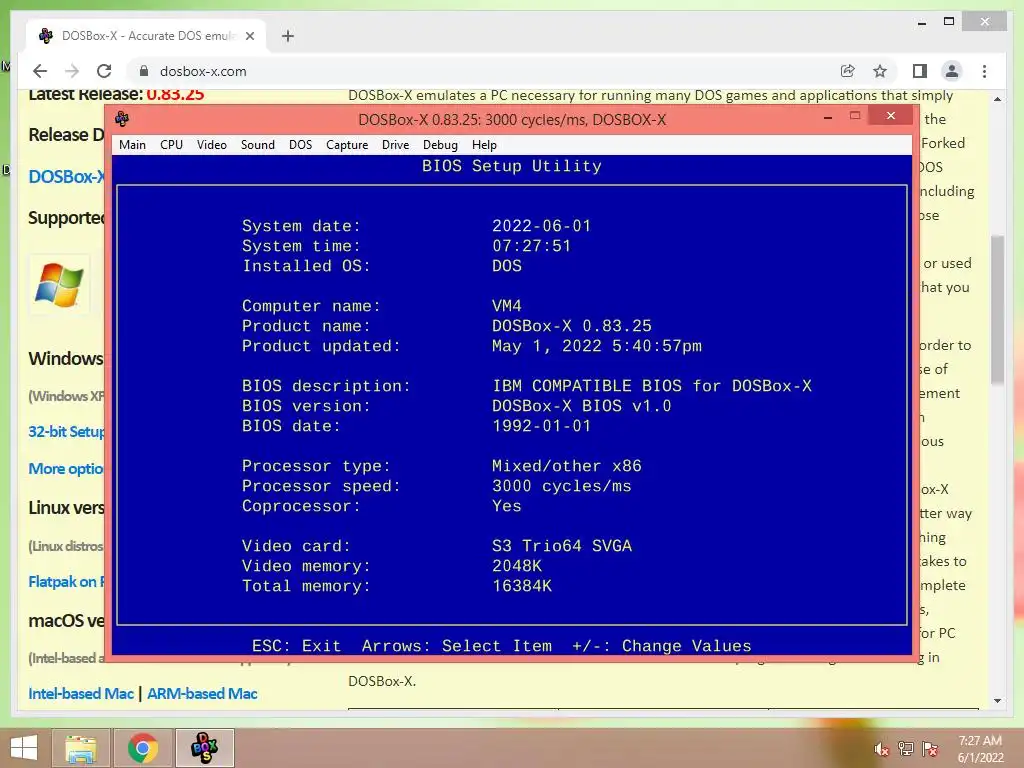Open Google Chrome from the taskbar
Viewport: 1024px width, 768px height.
click(142, 748)
